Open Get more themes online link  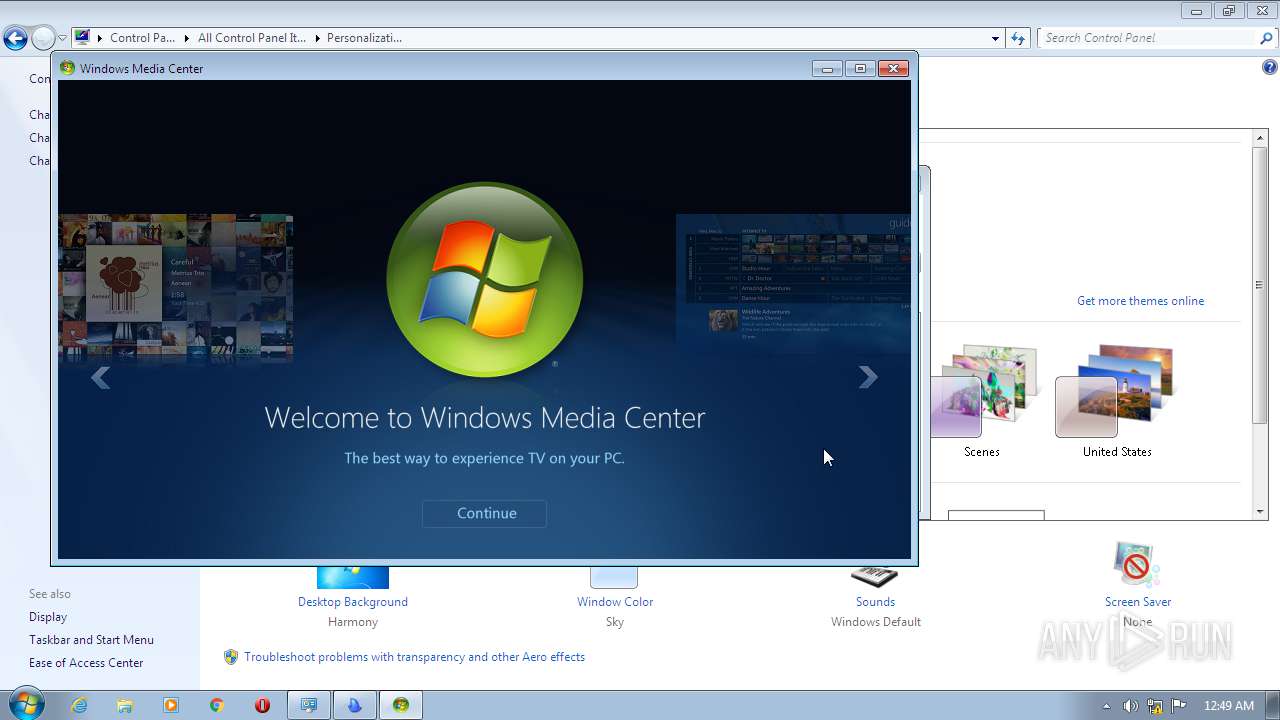pos(1140,301)
